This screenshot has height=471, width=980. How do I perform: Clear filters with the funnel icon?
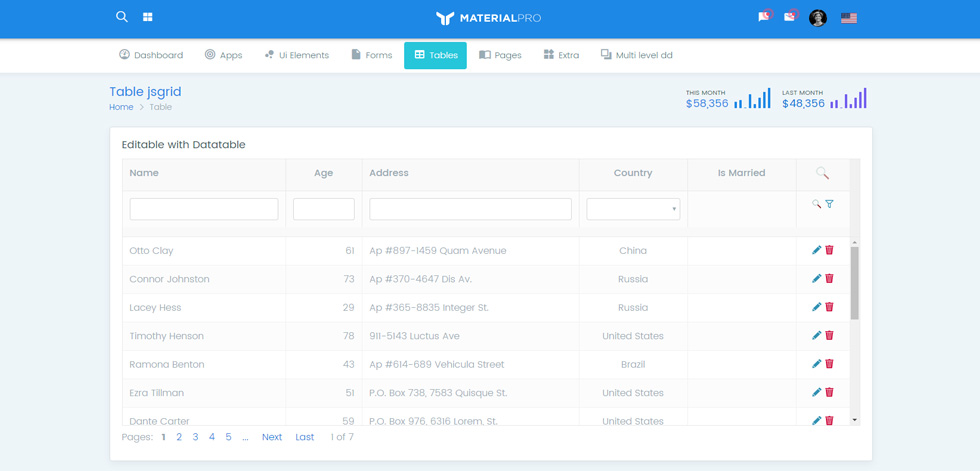(x=829, y=204)
